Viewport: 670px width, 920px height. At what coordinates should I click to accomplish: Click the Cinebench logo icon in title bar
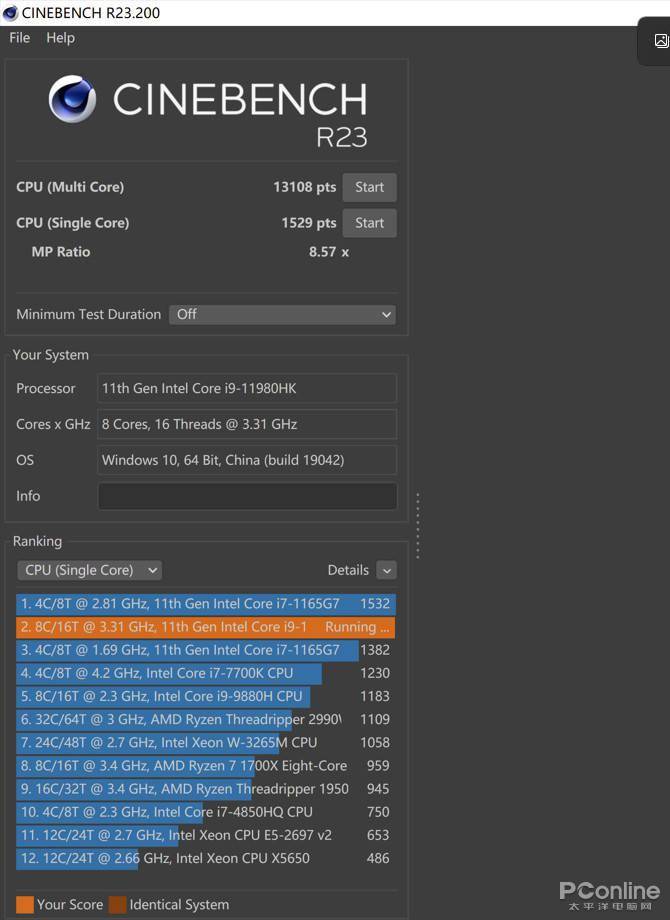pyautogui.click(x=10, y=12)
